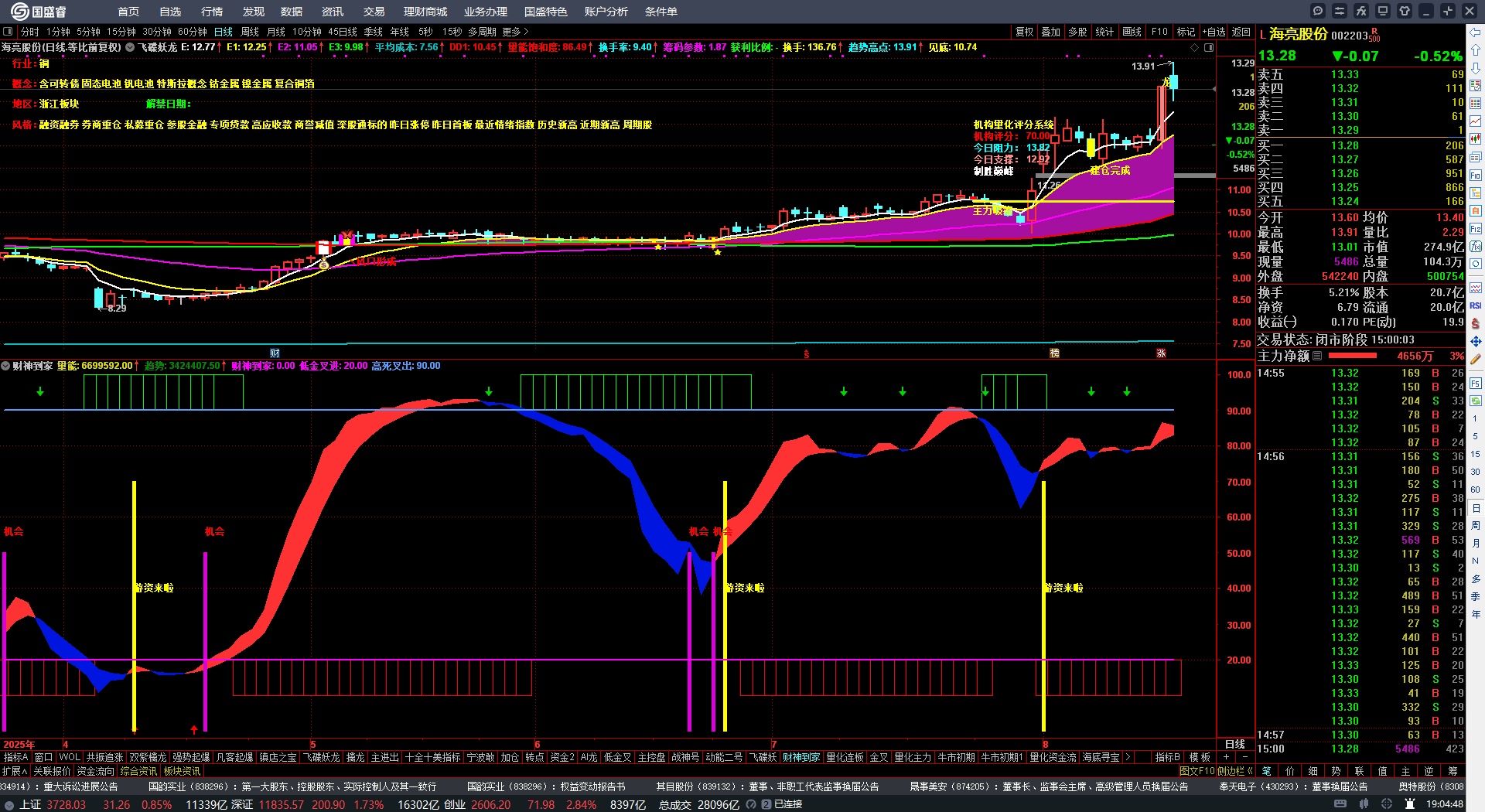Screen dimensions: 1485x812
Task: Select the 筹 chip distribution tab
Action: tap(1453, 771)
